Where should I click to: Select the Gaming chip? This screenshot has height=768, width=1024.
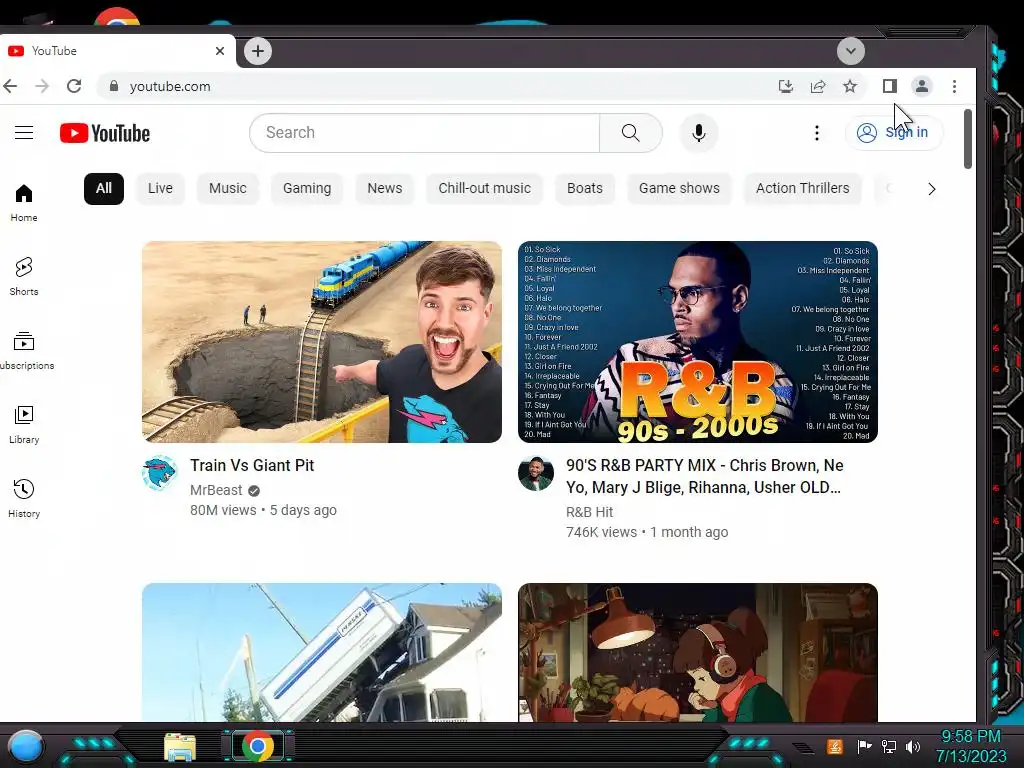point(307,189)
